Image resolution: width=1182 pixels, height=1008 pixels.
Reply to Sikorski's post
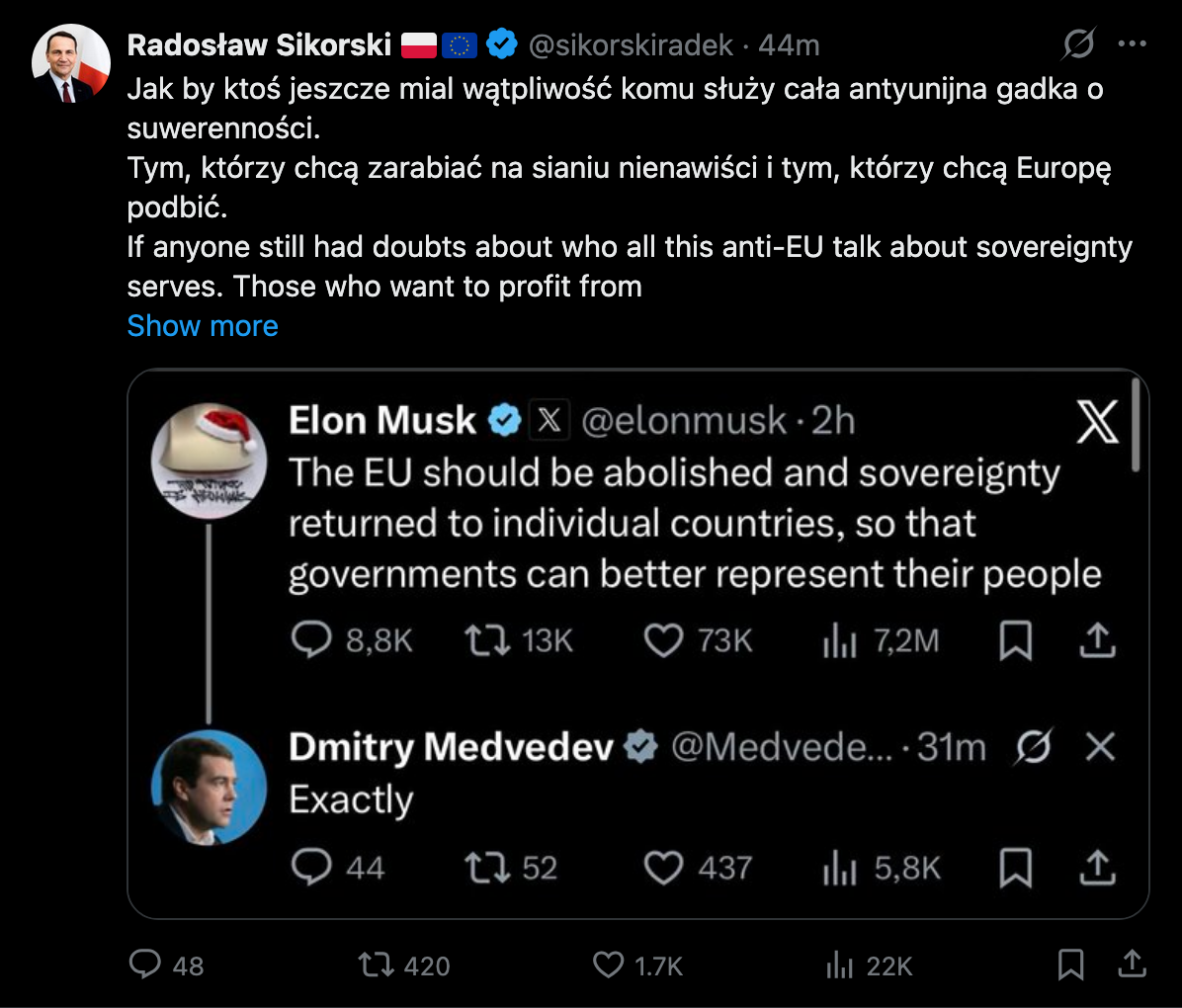click(x=145, y=964)
